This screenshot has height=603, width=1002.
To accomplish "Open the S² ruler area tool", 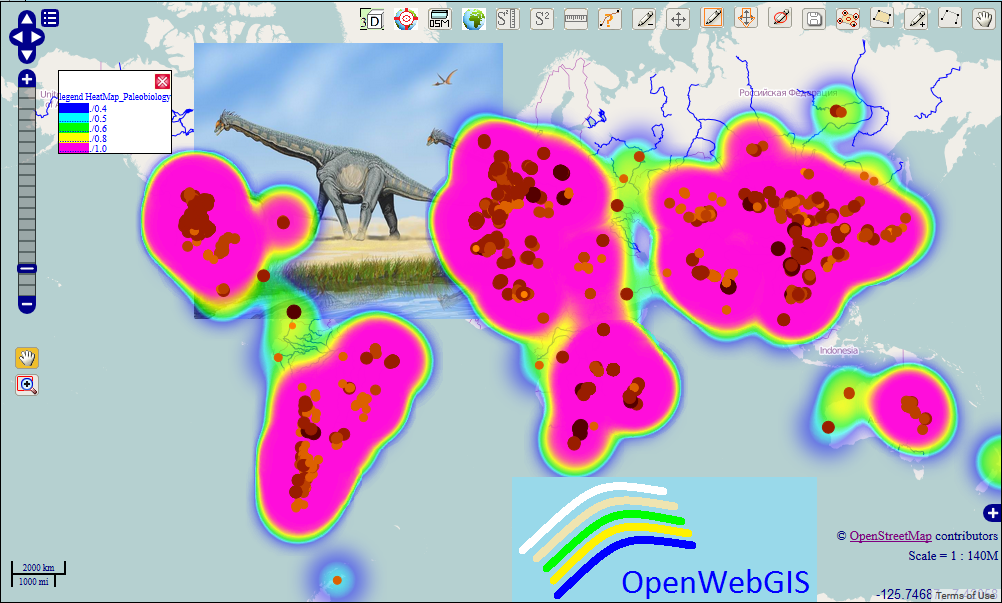I will coord(508,19).
